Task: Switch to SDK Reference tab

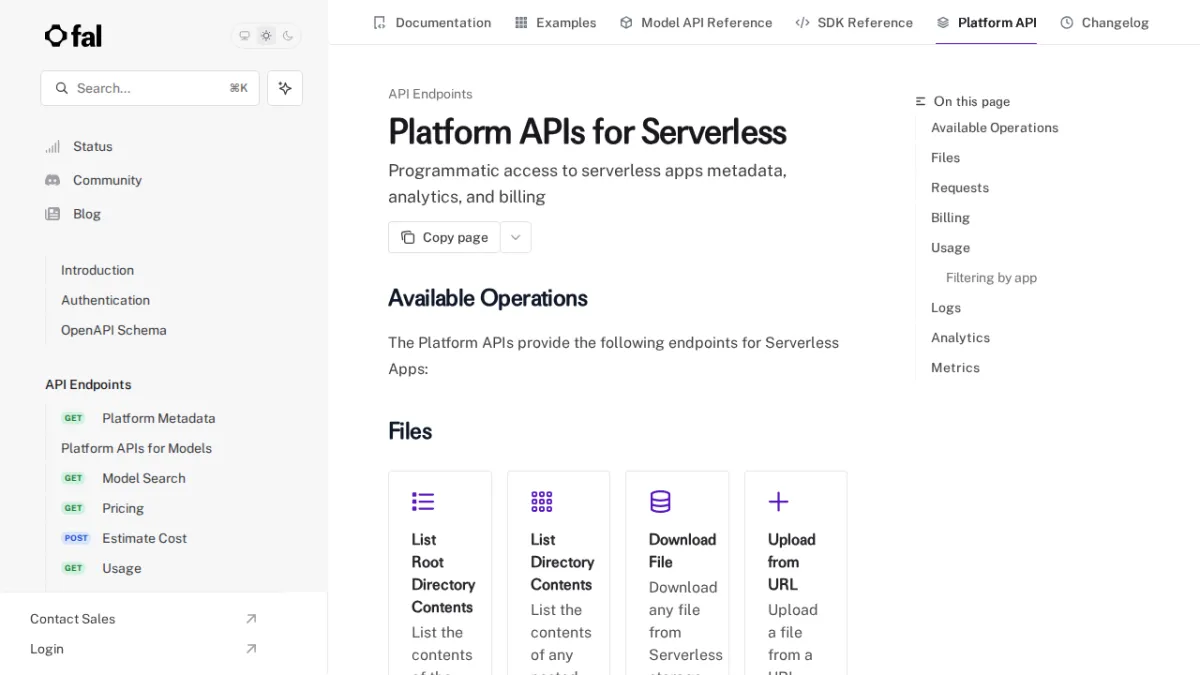Action: (854, 22)
